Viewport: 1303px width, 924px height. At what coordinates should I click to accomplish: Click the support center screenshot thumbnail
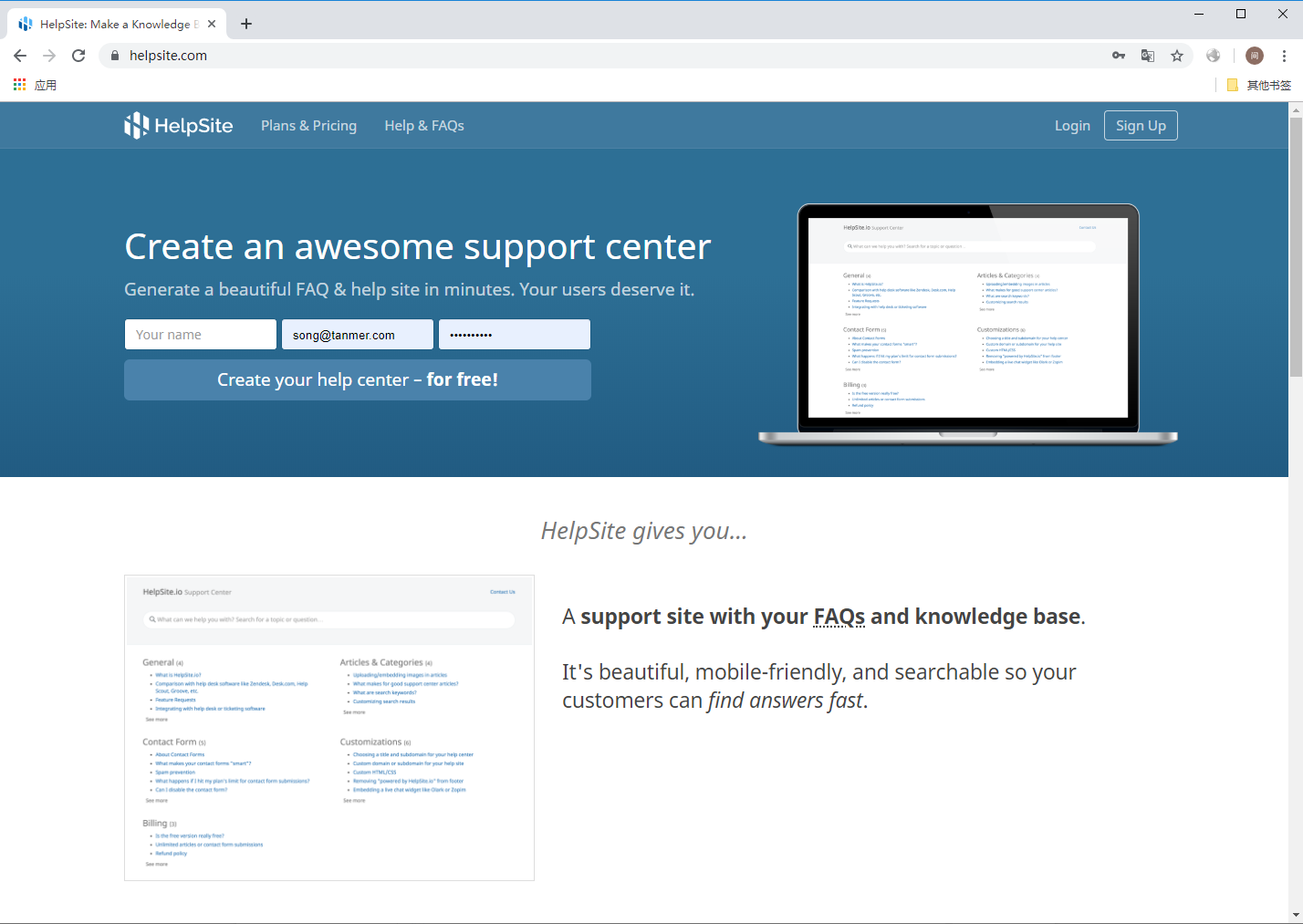click(329, 728)
